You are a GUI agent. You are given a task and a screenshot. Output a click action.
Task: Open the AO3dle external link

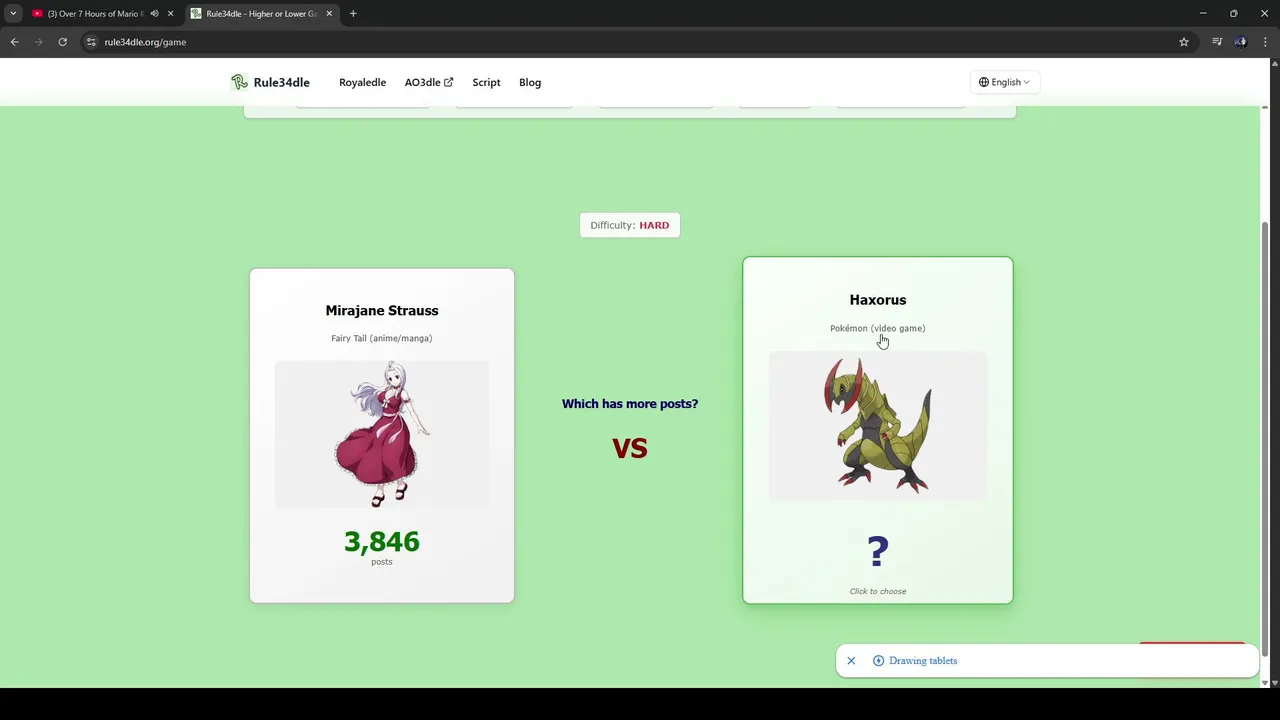[428, 82]
